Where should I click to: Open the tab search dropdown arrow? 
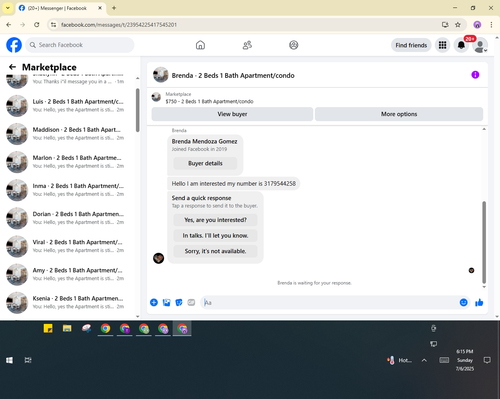(x=8, y=8)
